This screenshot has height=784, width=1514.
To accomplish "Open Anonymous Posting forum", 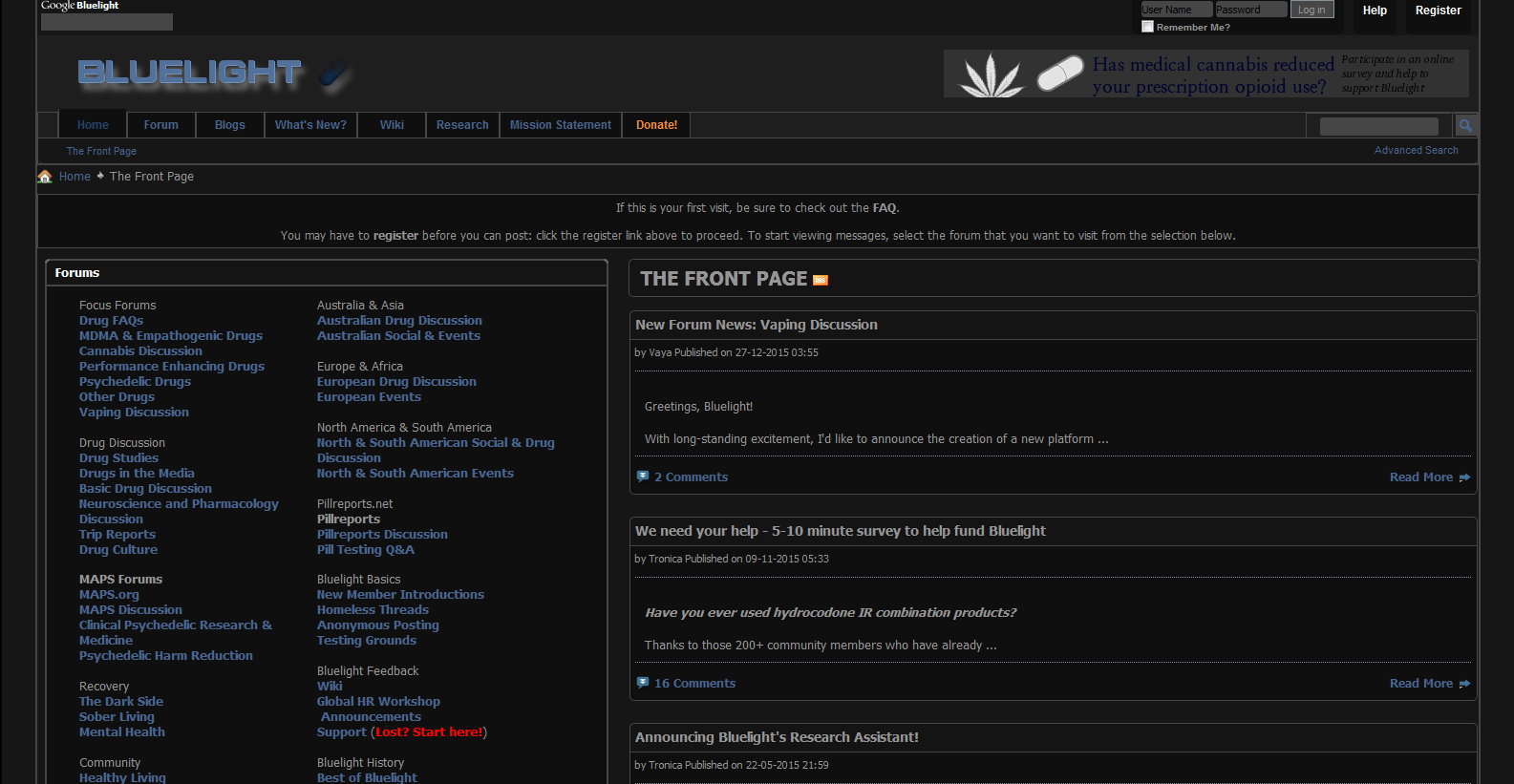I will tap(378, 625).
